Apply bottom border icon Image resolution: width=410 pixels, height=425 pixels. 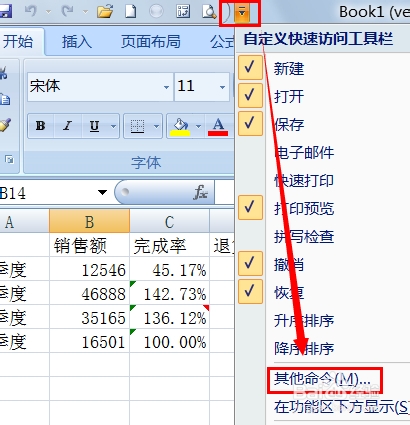point(137,126)
